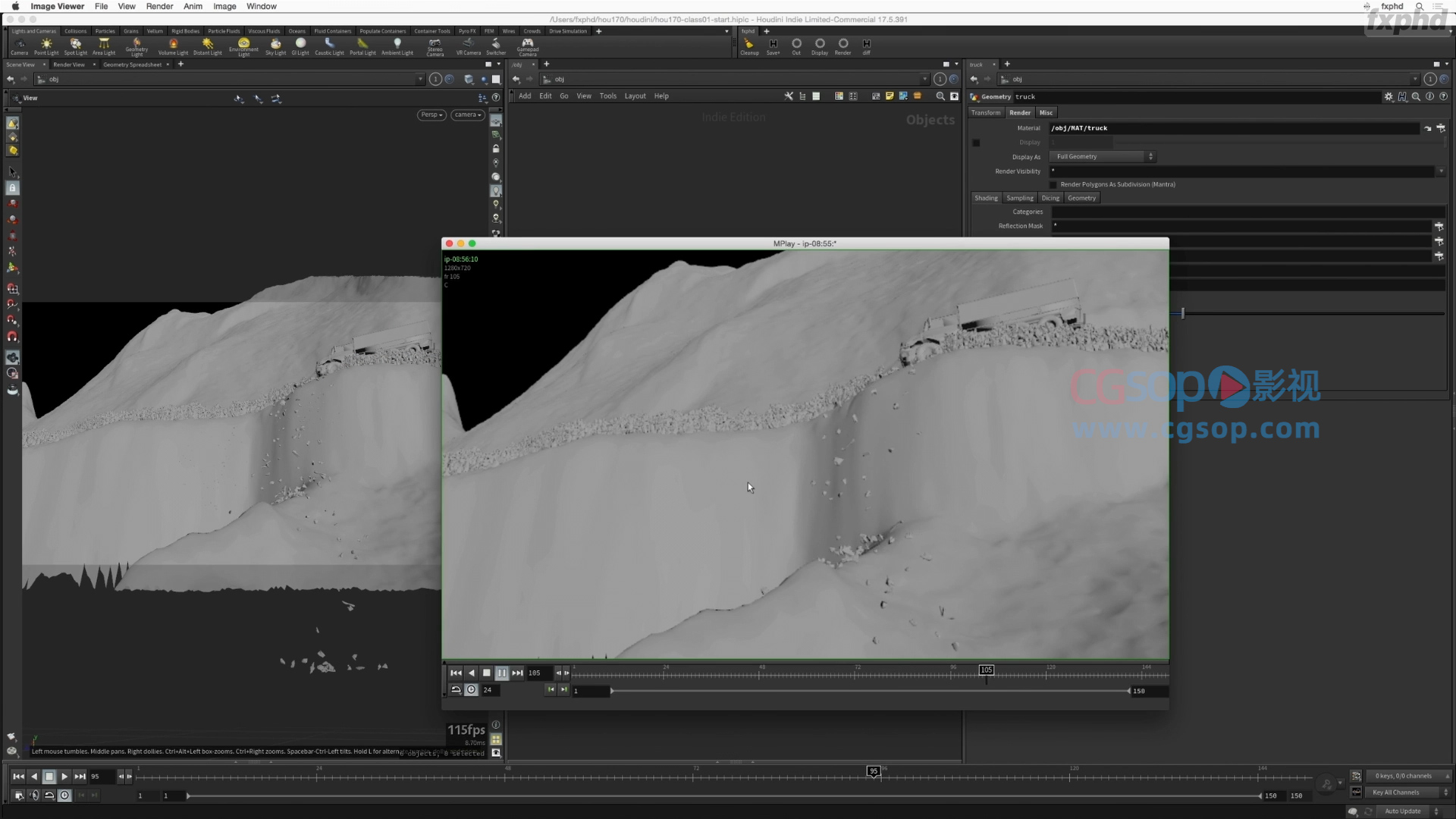Toggle the Display checkbox in parameters
The height and width of the screenshot is (819, 1456).
(x=976, y=143)
